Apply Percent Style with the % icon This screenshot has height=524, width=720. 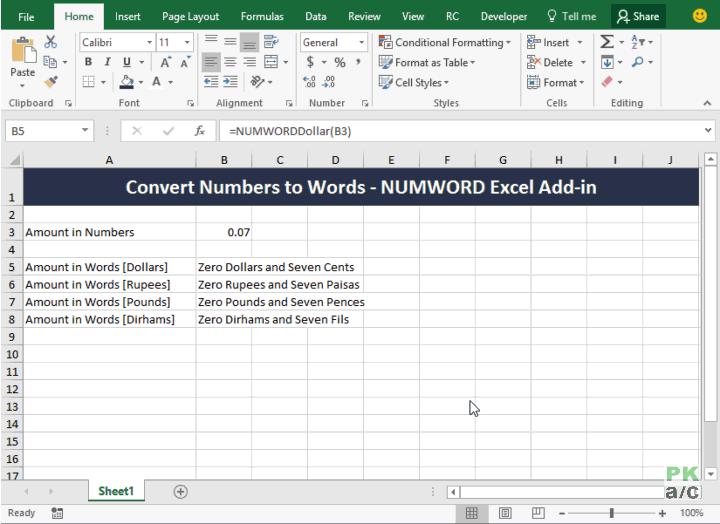pyautogui.click(x=340, y=62)
